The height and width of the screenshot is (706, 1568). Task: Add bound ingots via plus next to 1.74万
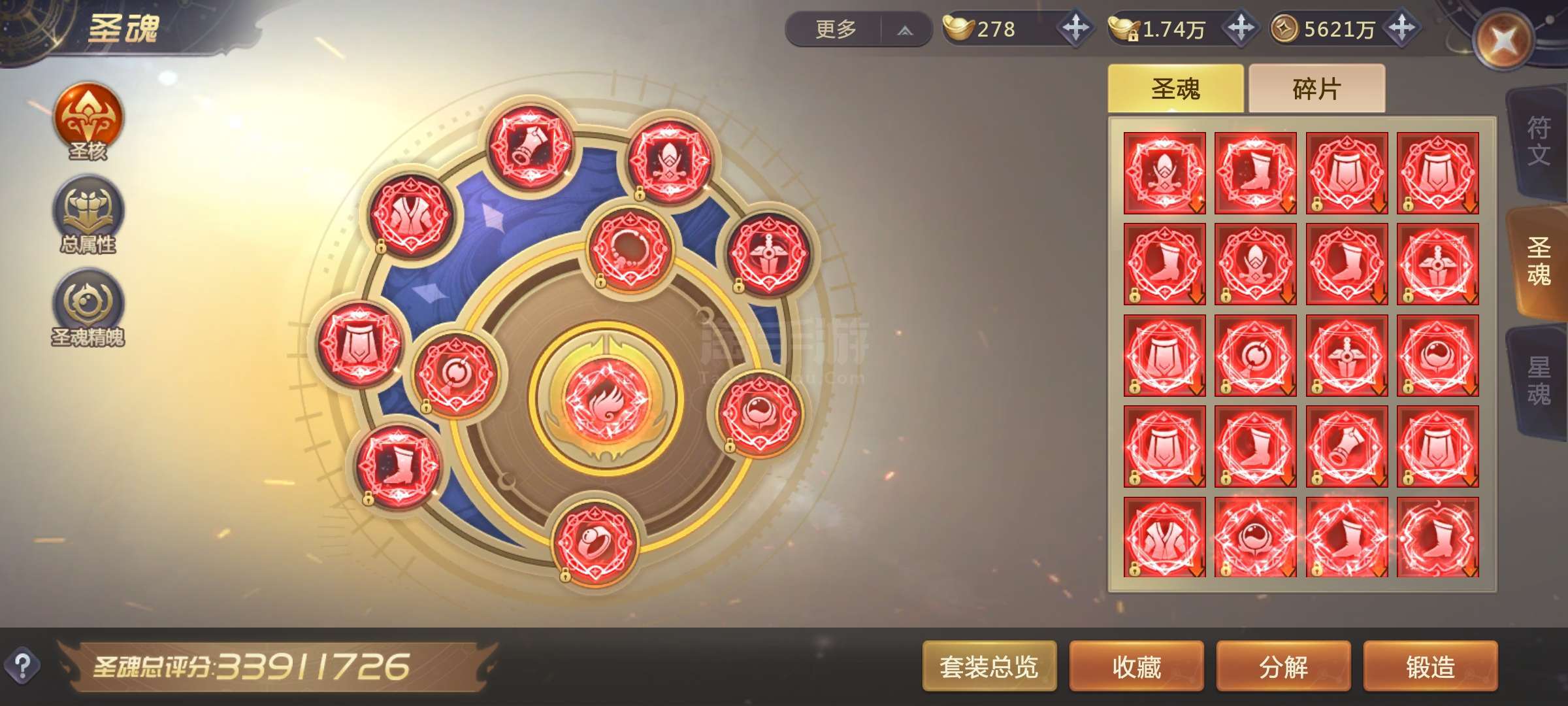[x=1241, y=29]
